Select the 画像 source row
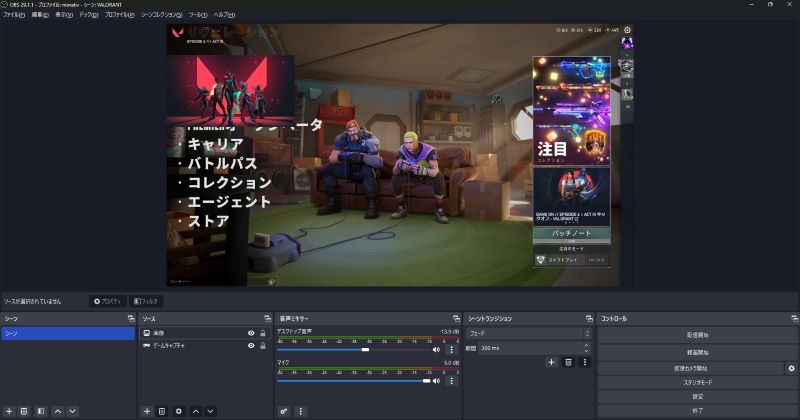Screen dimensions: 800x420 coord(205,333)
